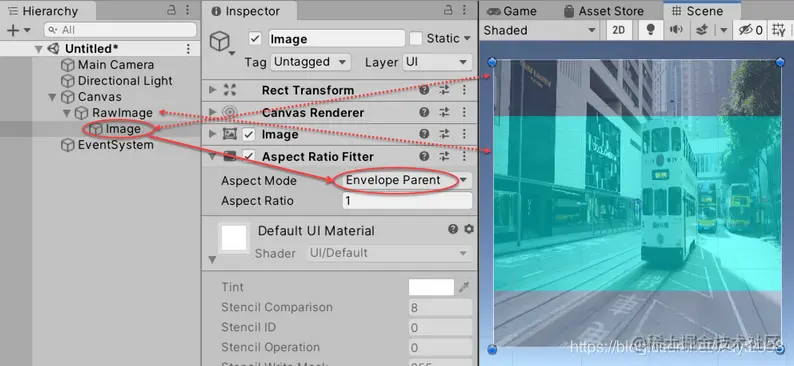Open presets for Aspect Ratio Fitter

[x=444, y=156]
